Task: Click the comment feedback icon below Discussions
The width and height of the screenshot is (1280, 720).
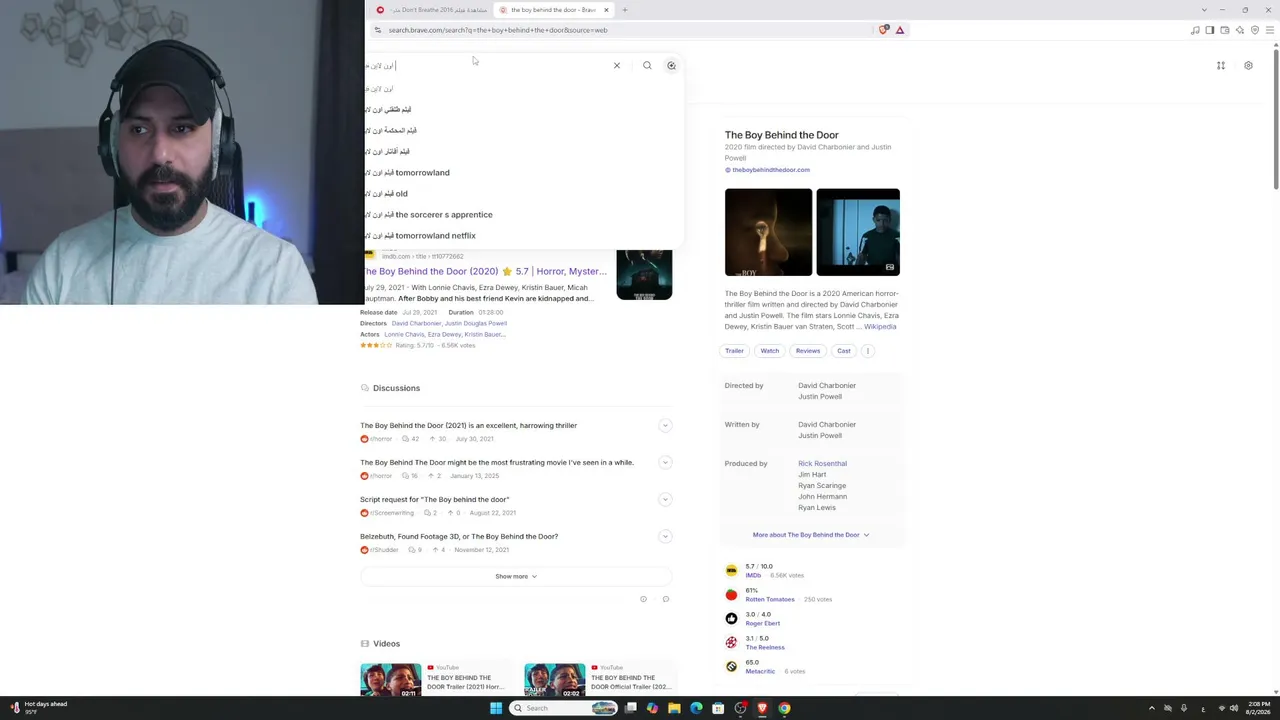Action: [666, 600]
